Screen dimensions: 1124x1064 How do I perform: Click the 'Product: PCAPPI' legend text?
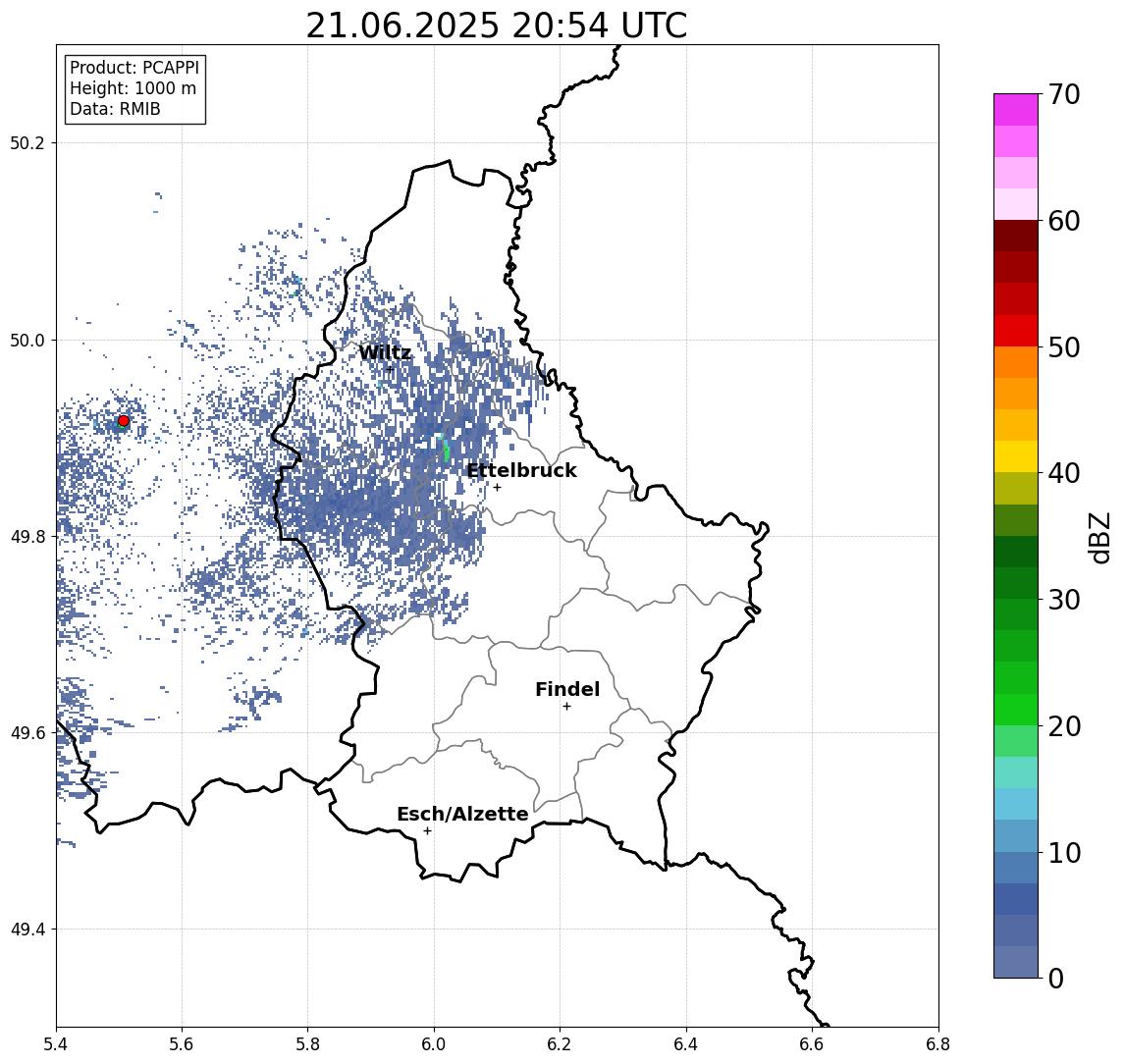(134, 68)
